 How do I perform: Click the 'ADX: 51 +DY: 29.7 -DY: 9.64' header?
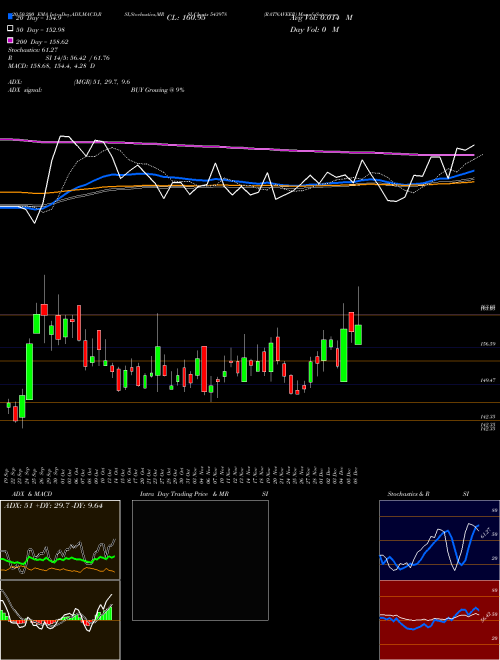(x=53, y=505)
